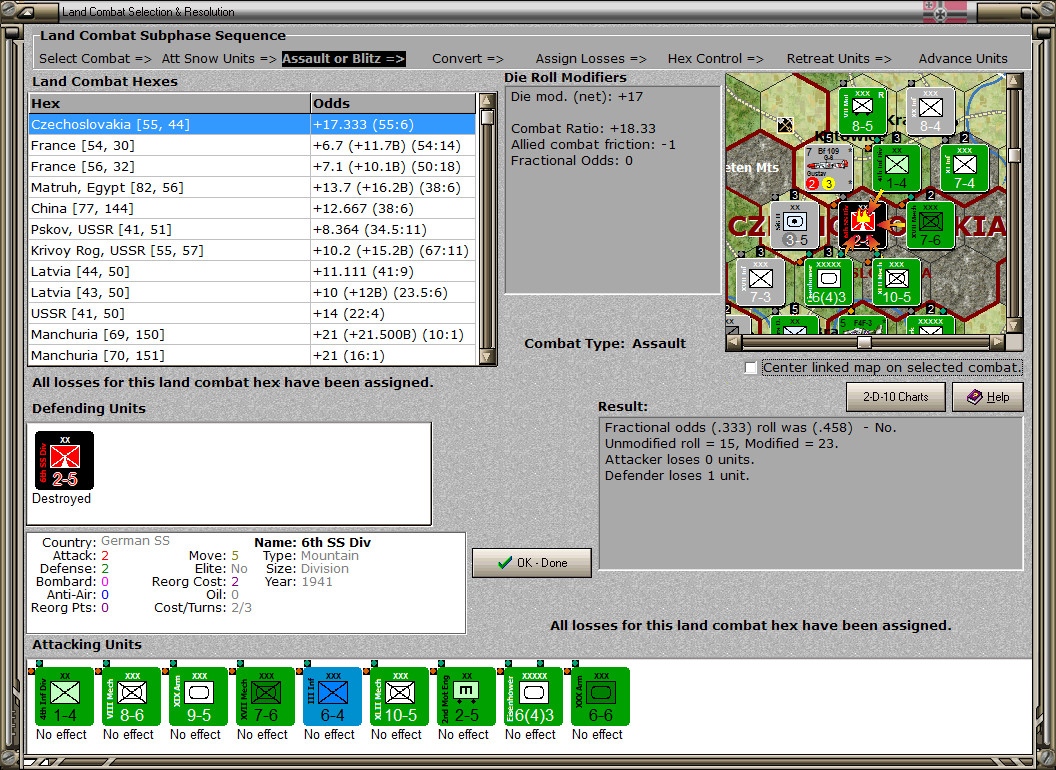The width and height of the screenshot is (1056, 770).
Task: Click the map vertical scrollbar thumb
Action: click(1014, 156)
